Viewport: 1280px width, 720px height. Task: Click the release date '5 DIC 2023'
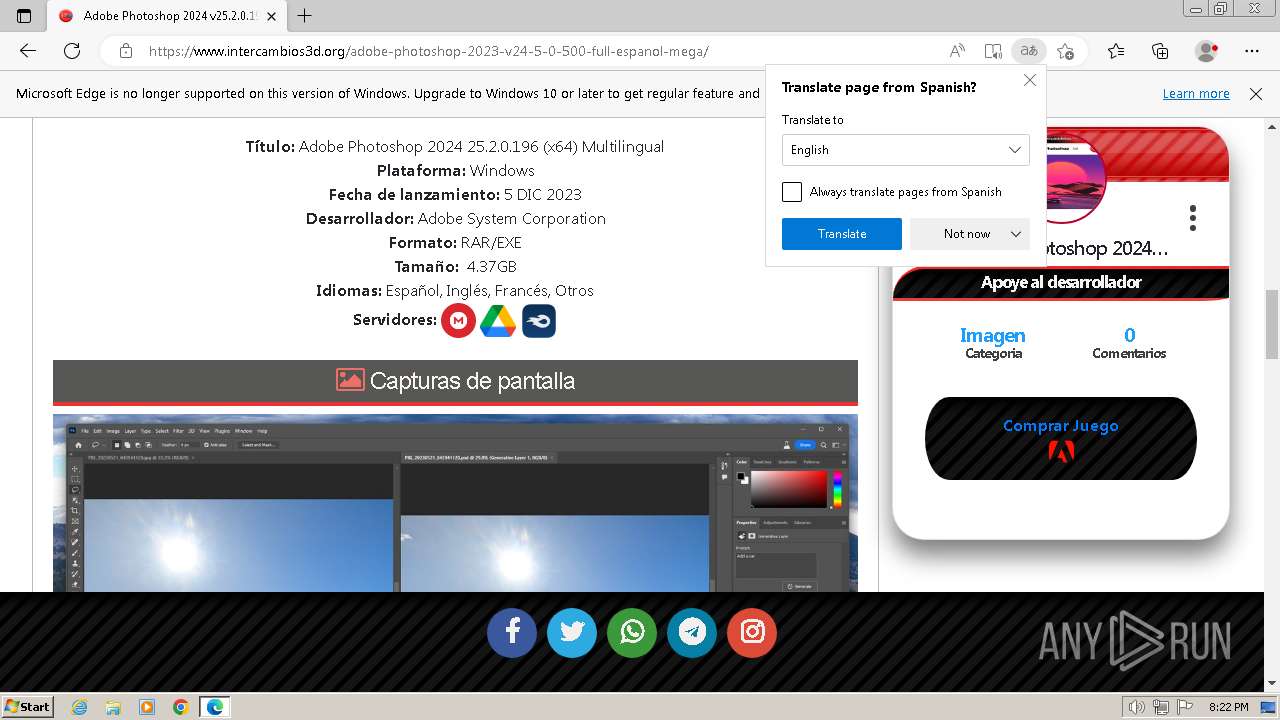pos(543,194)
